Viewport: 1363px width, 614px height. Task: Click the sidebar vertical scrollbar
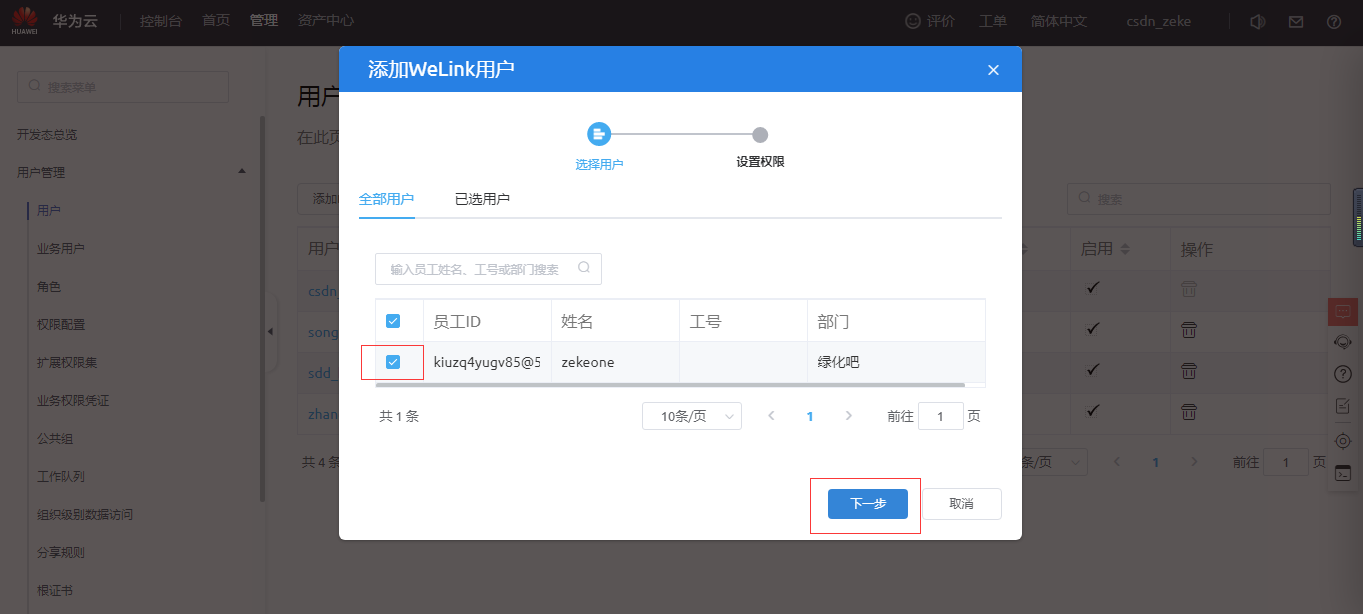tap(263, 310)
